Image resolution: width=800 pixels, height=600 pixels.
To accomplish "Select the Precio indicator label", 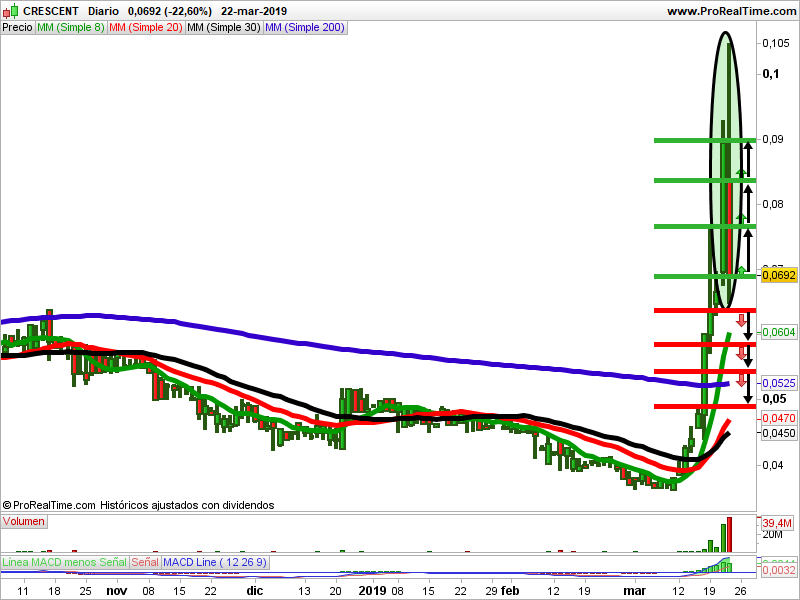I will [x=17, y=28].
